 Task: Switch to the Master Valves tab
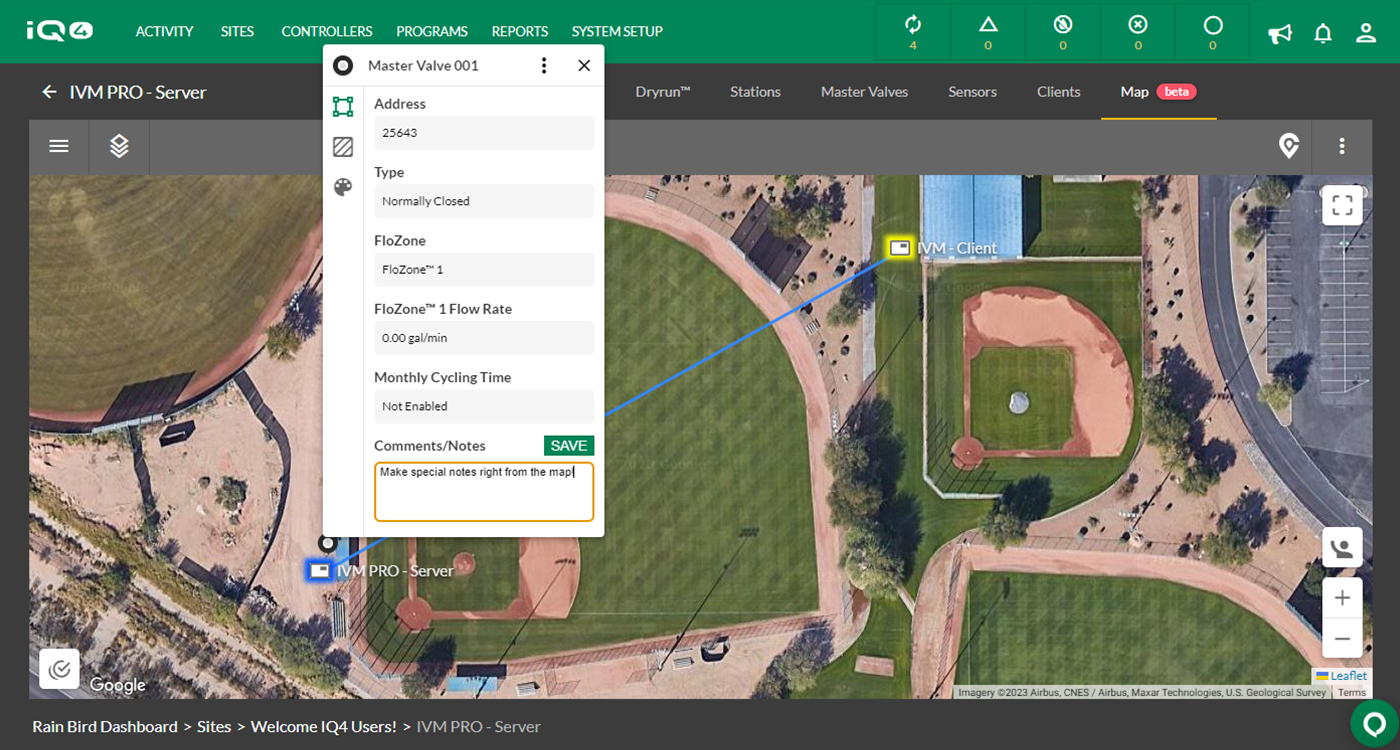[864, 91]
